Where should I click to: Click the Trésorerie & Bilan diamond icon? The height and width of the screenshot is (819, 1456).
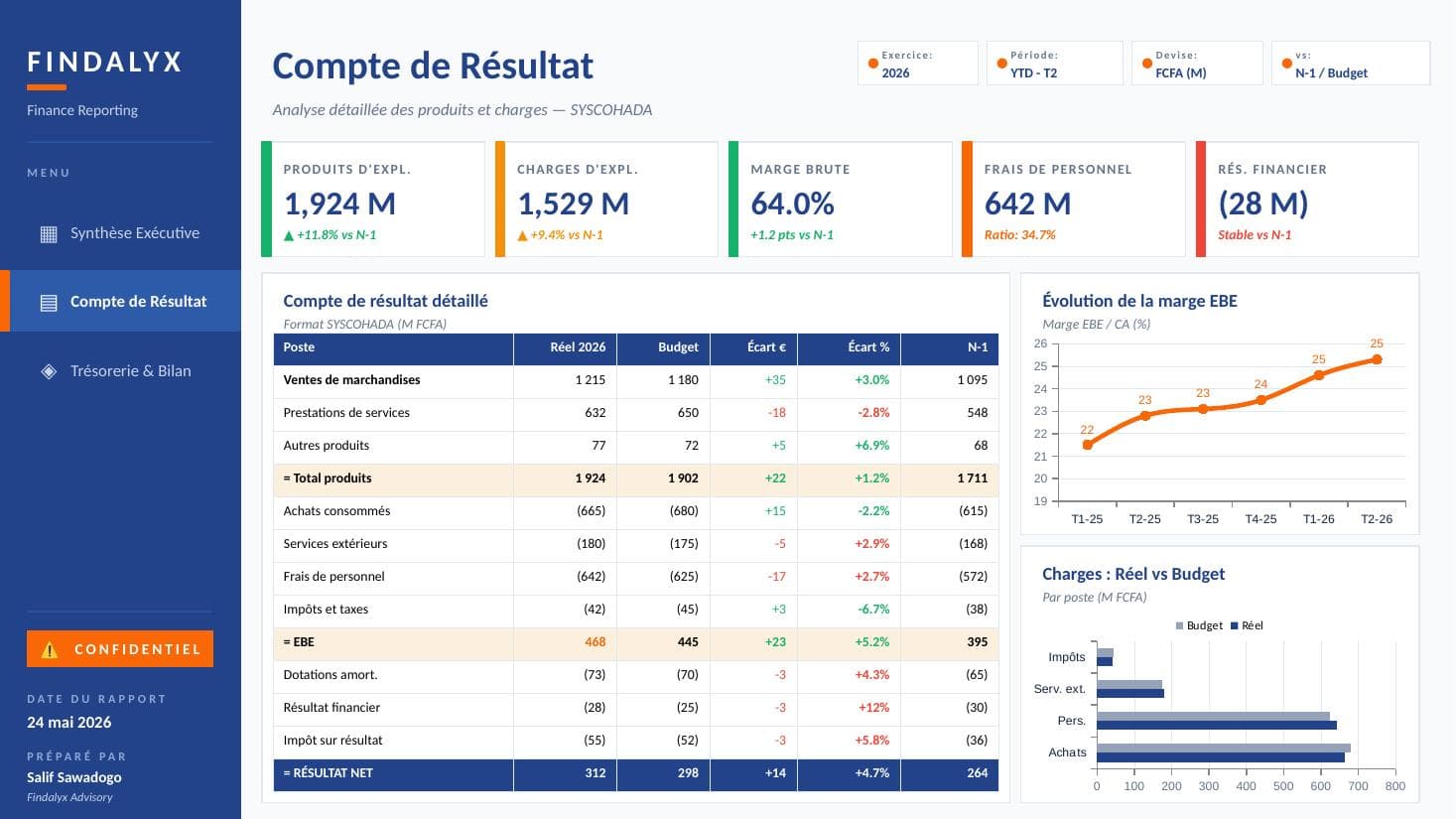click(x=49, y=371)
